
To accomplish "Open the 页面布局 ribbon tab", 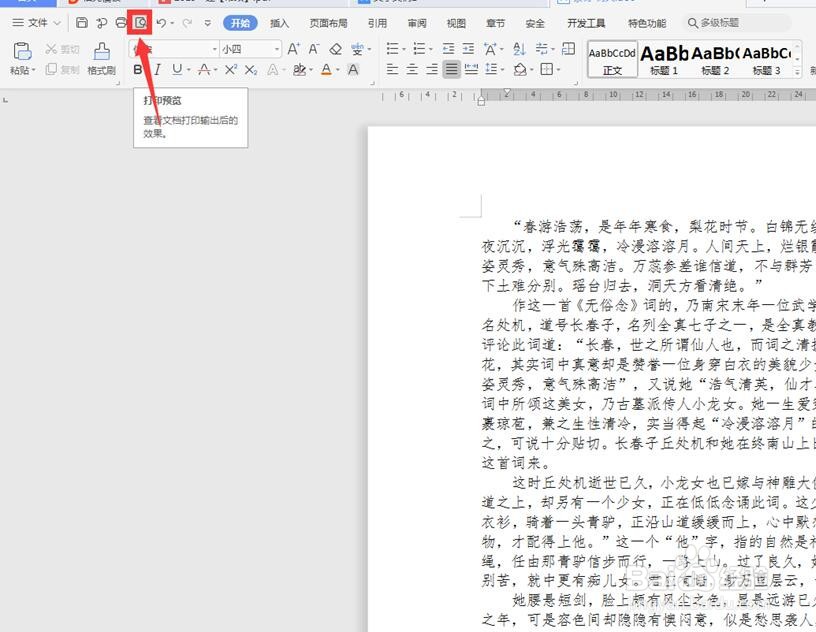I will [x=328, y=23].
